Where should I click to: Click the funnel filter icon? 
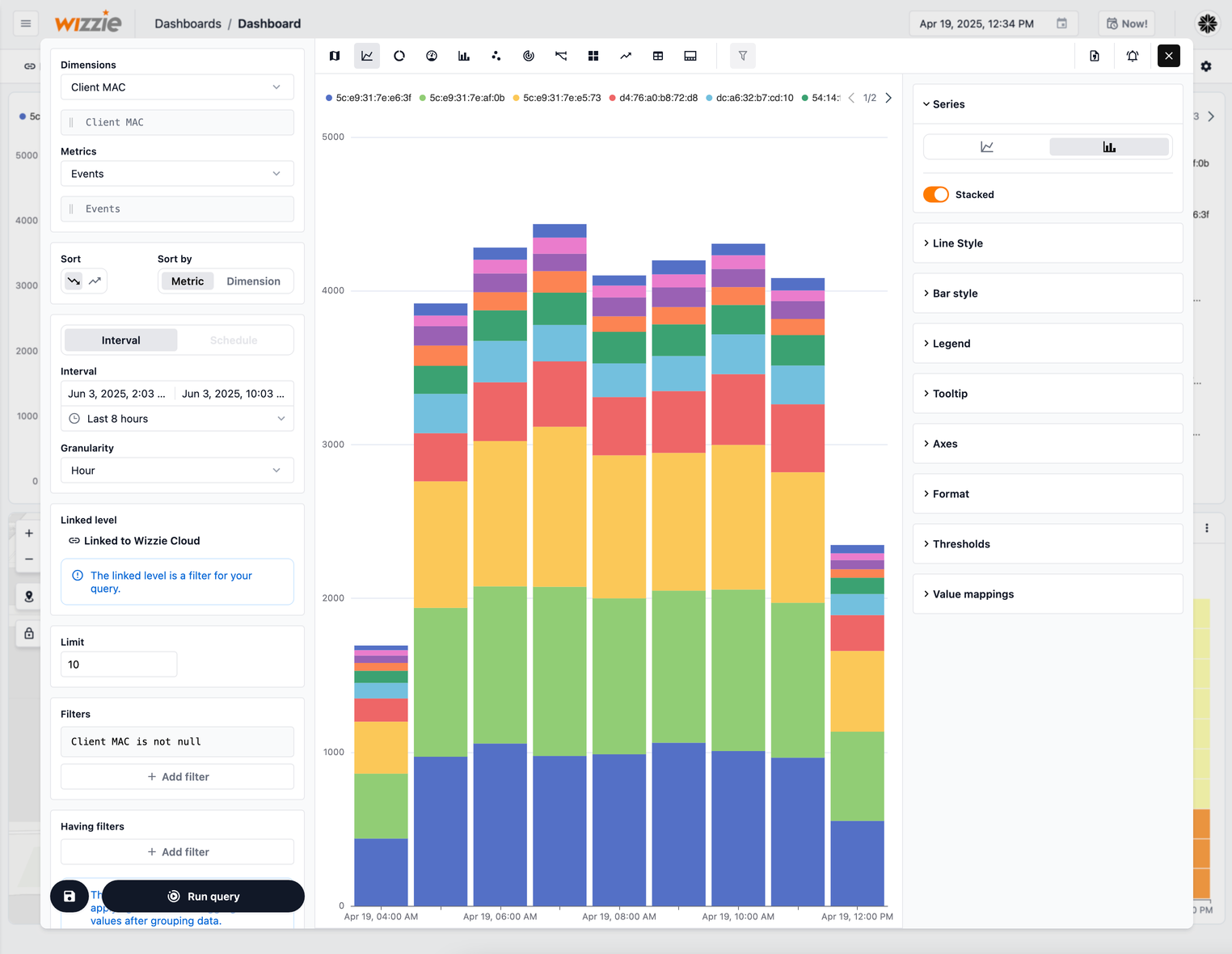point(742,56)
